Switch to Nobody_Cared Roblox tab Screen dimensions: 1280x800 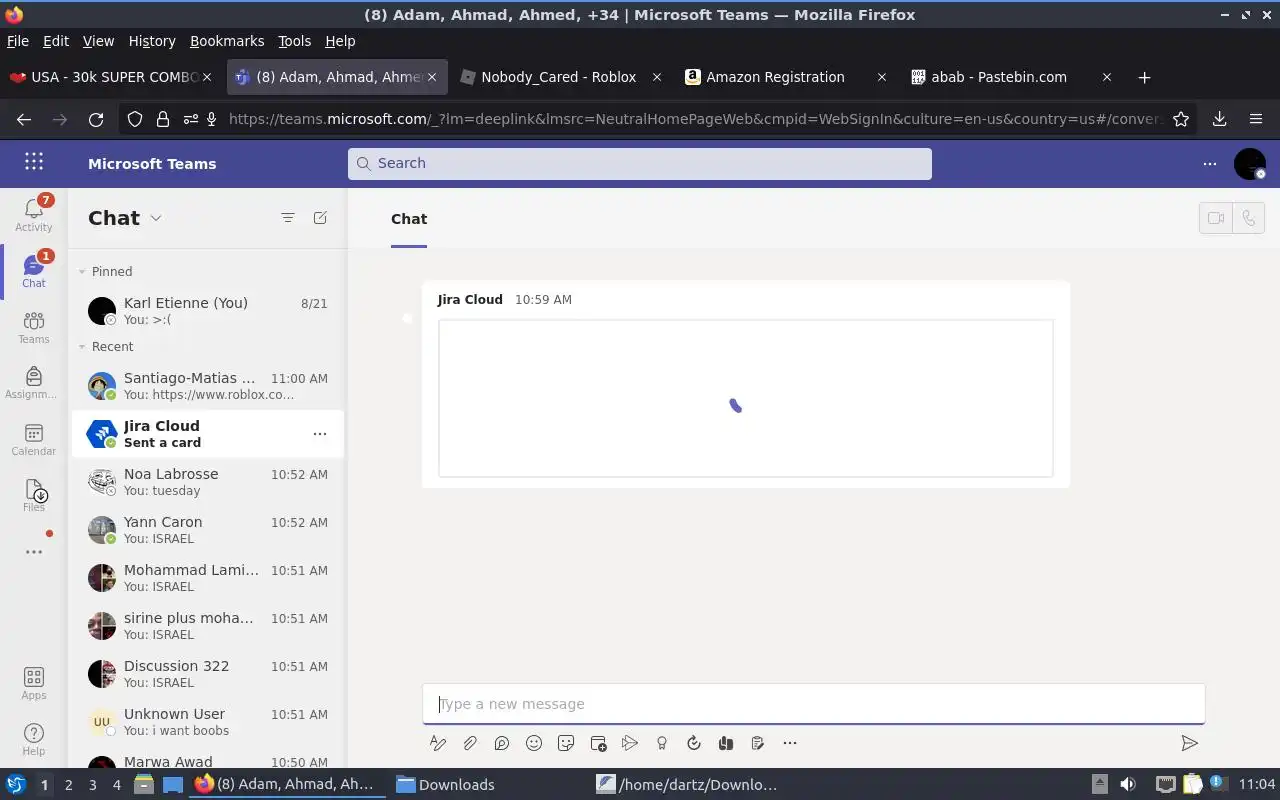click(561, 77)
